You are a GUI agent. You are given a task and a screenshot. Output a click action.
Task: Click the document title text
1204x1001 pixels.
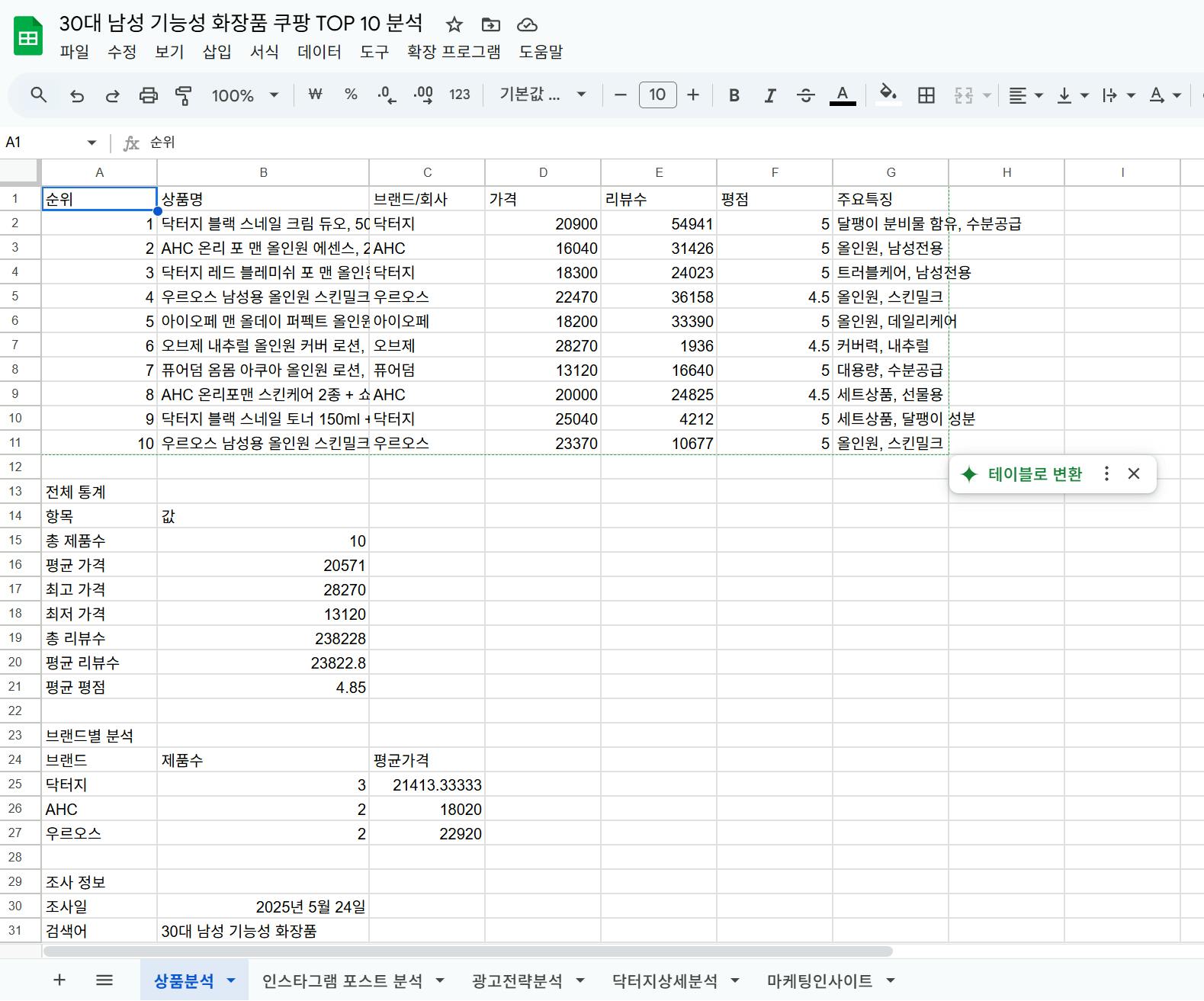click(x=241, y=24)
